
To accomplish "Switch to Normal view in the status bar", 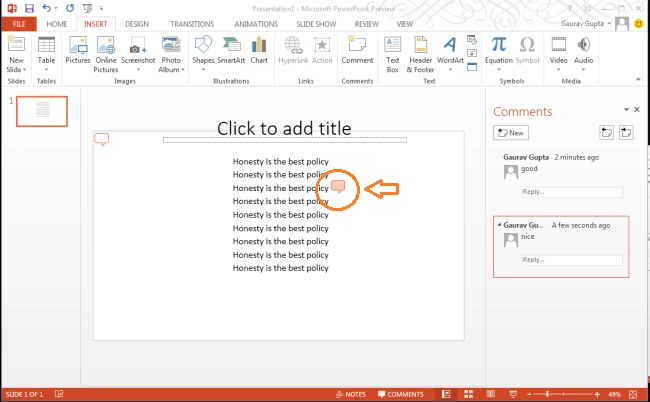I will pos(446,394).
